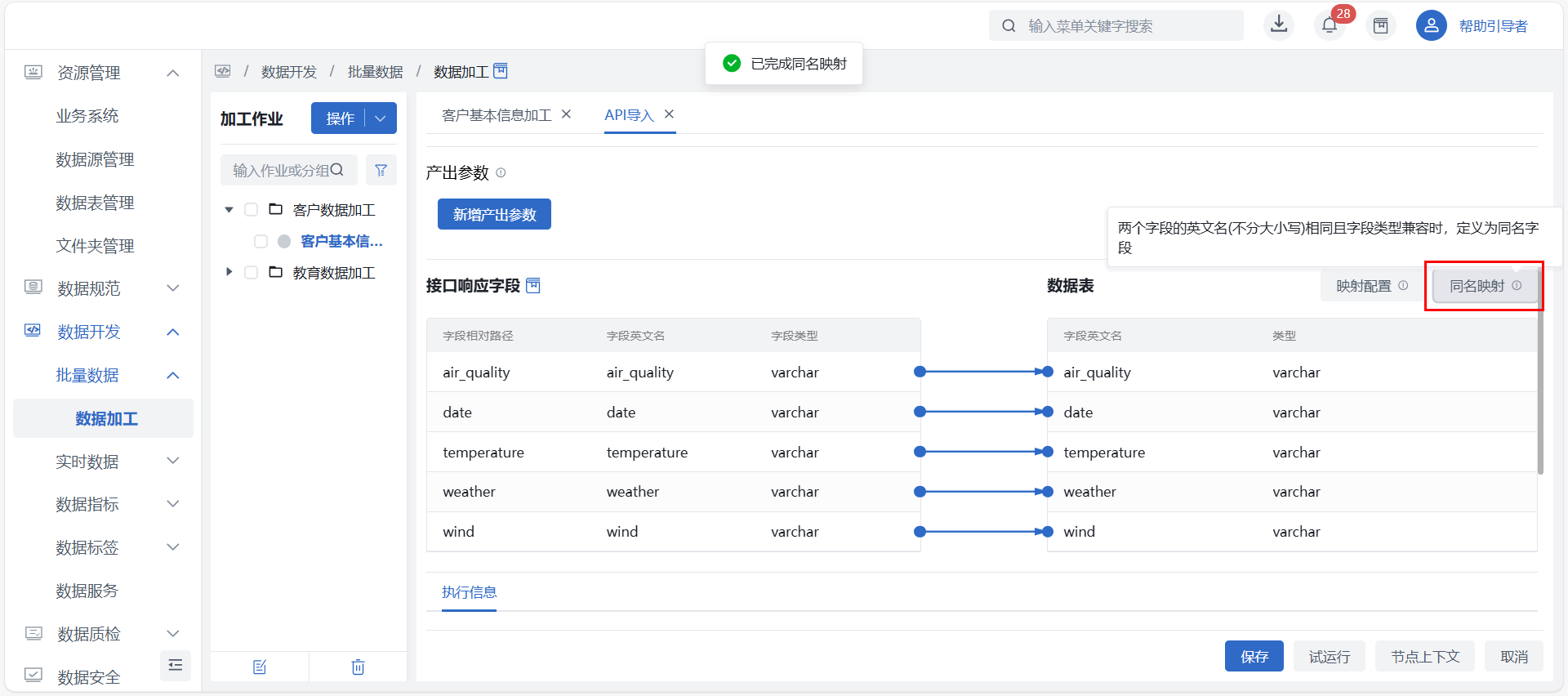This screenshot has height=696, width=1568.
Task: Open 数据服务 in the sidebar
Action: pyautogui.click(x=87, y=591)
